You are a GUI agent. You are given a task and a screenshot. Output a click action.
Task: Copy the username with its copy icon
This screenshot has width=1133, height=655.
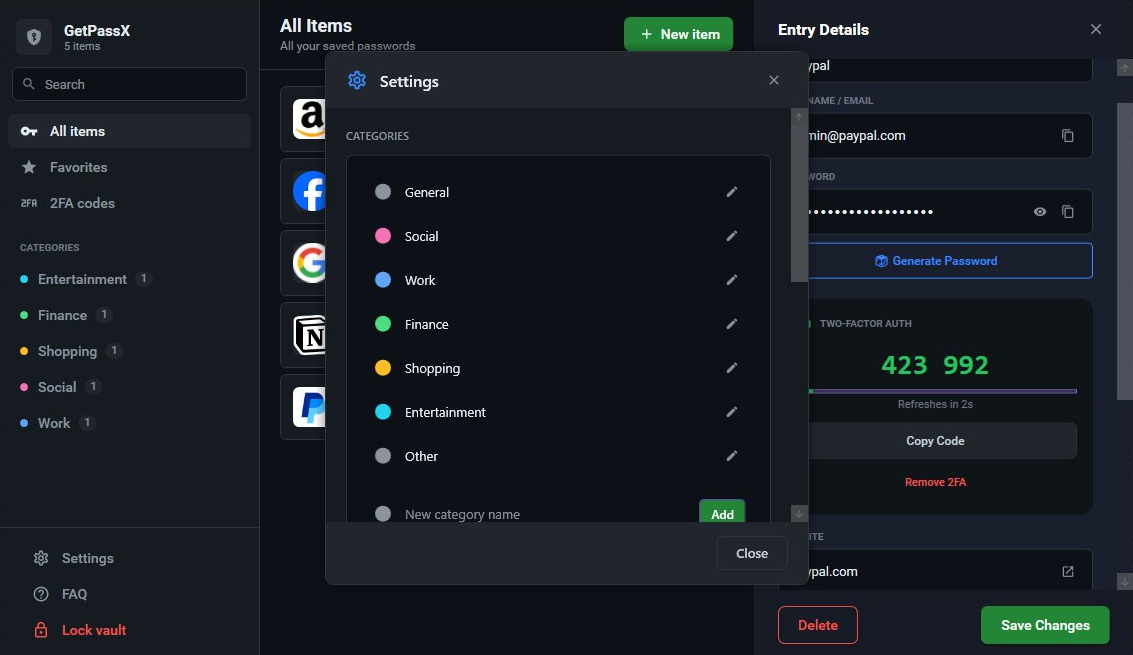[1068, 135]
